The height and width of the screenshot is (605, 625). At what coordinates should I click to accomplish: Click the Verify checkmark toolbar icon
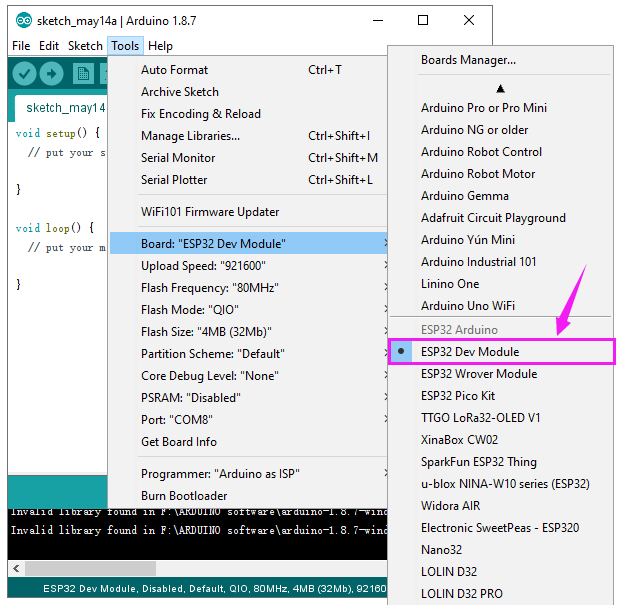(24, 74)
